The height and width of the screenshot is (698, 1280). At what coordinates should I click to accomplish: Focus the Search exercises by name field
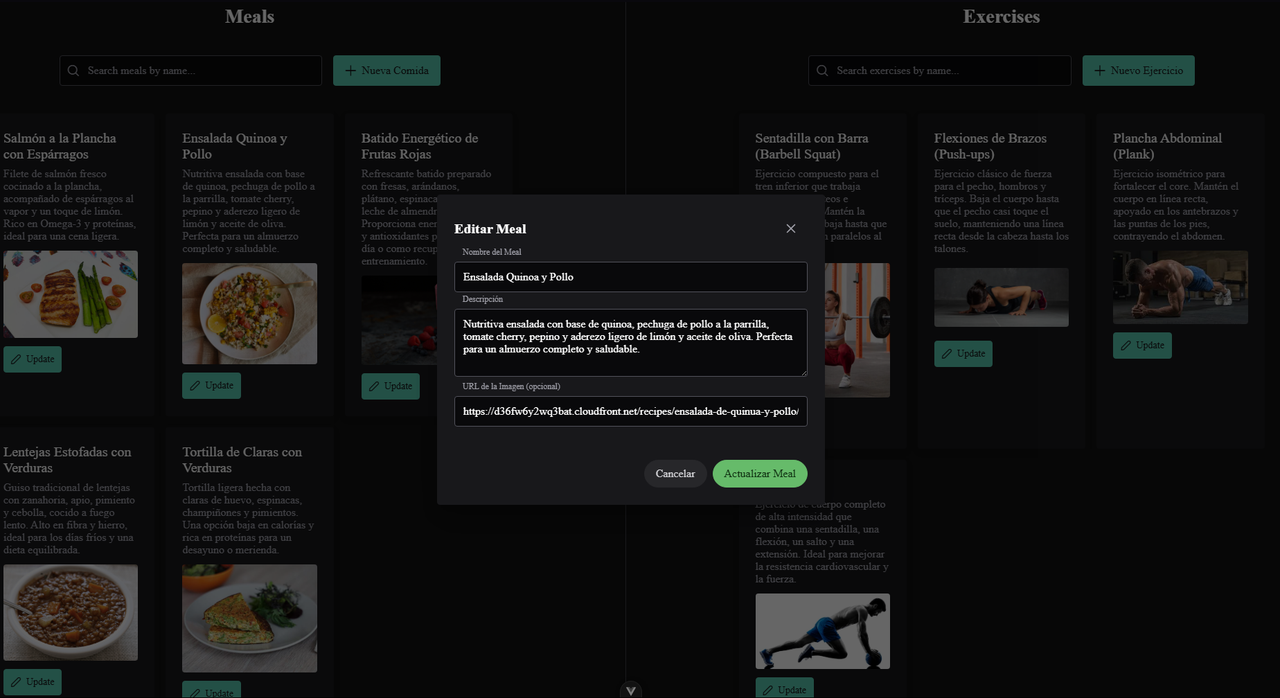[x=940, y=71]
